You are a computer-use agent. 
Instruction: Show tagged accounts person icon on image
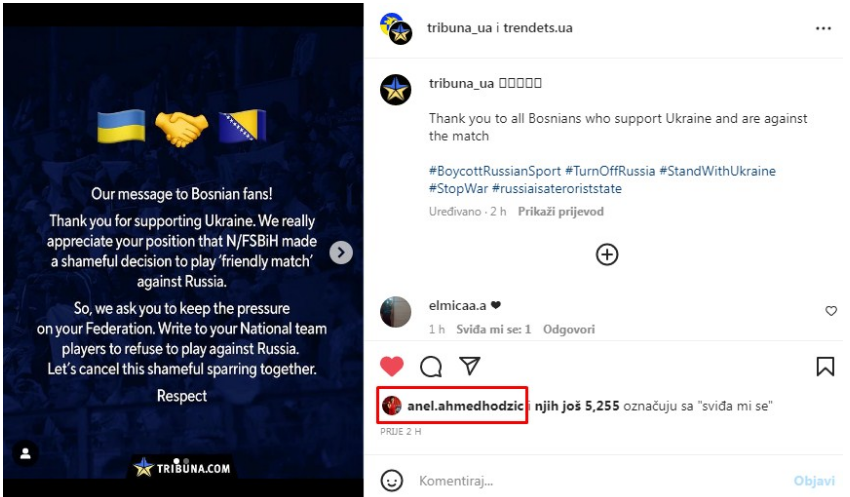[25, 454]
